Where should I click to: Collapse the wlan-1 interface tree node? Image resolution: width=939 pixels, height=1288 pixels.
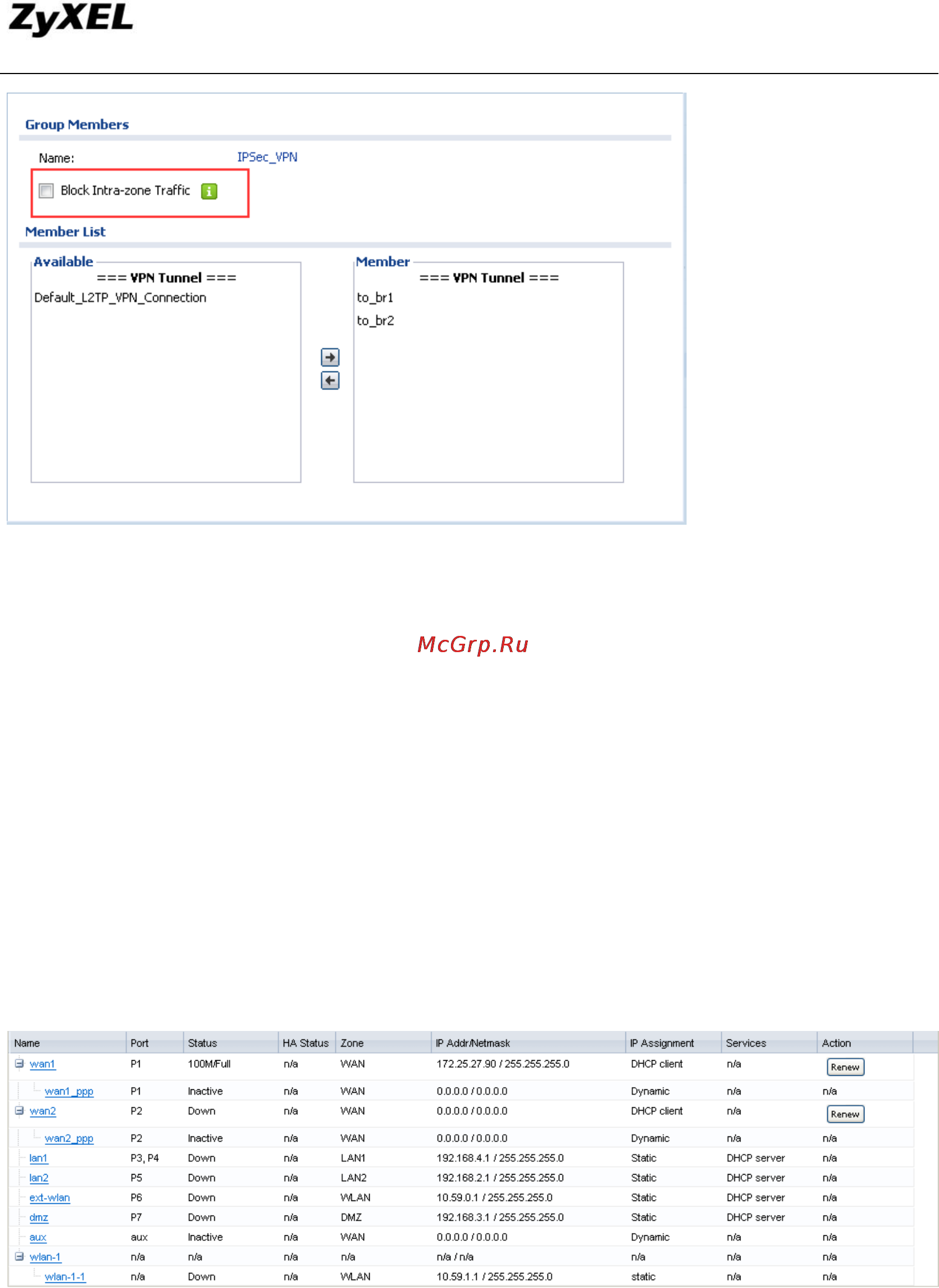coord(19,1257)
